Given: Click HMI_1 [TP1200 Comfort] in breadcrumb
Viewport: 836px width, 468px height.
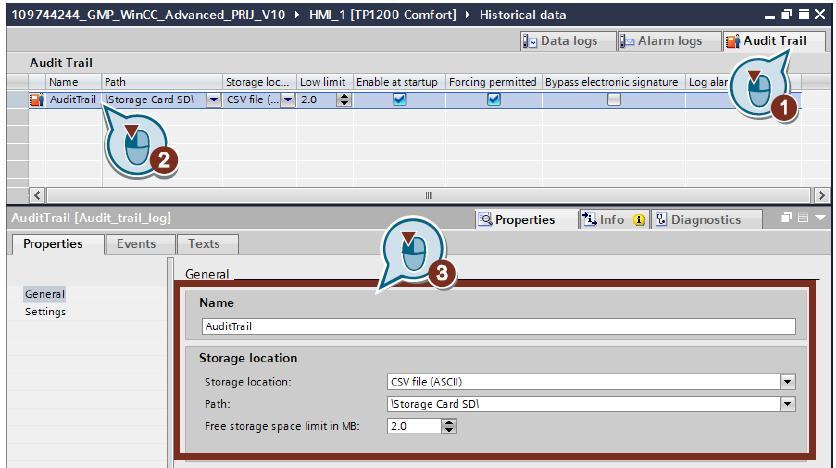Looking at the screenshot, I should click(382, 15).
